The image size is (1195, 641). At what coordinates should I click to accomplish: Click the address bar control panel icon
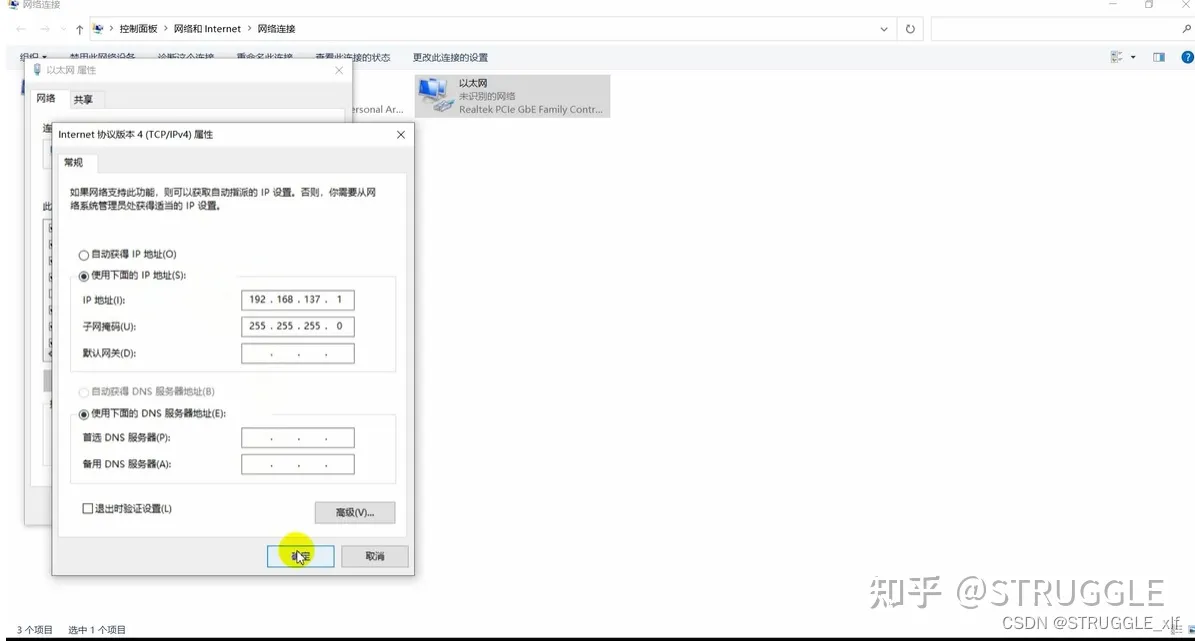click(x=98, y=29)
